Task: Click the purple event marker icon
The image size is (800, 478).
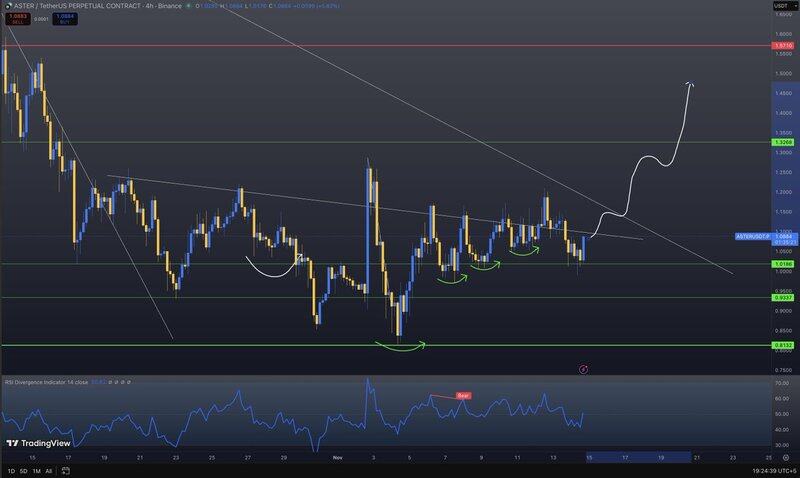Action: [584, 368]
